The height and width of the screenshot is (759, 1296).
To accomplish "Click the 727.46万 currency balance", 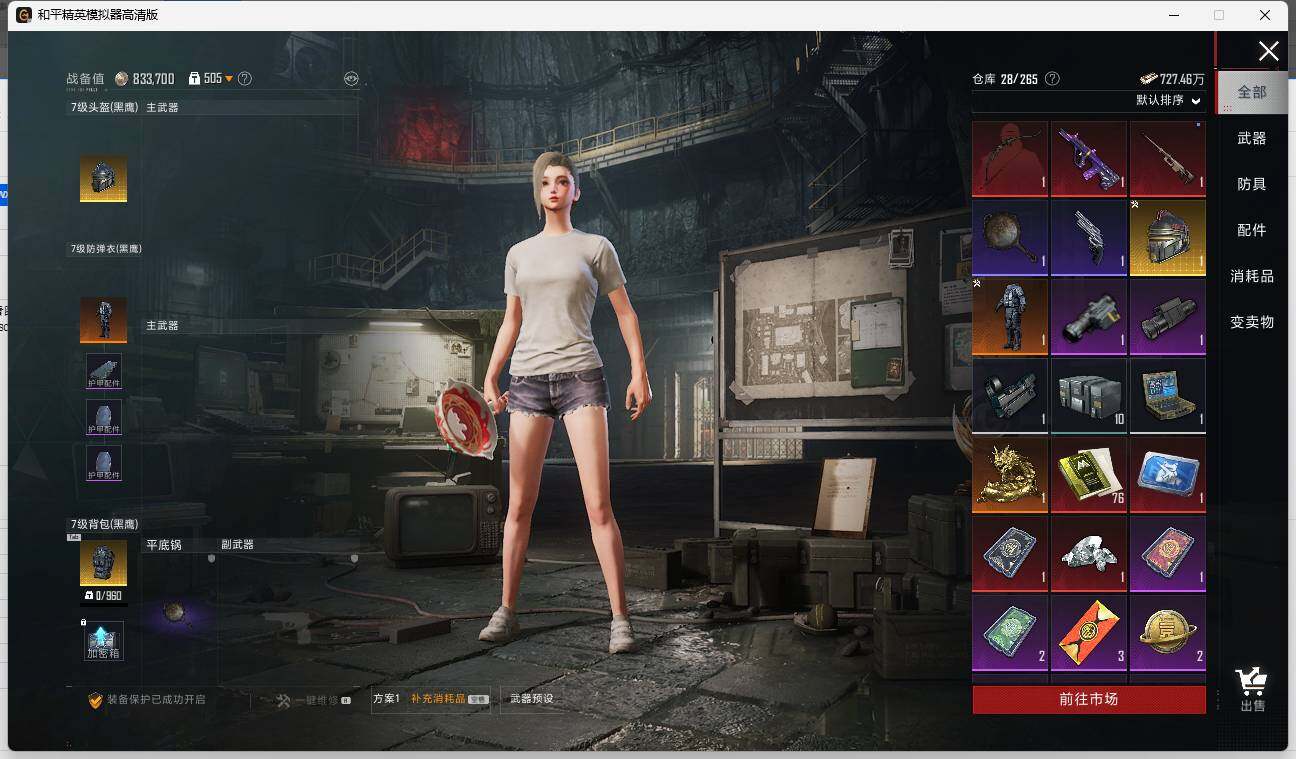I will (x=1172, y=79).
